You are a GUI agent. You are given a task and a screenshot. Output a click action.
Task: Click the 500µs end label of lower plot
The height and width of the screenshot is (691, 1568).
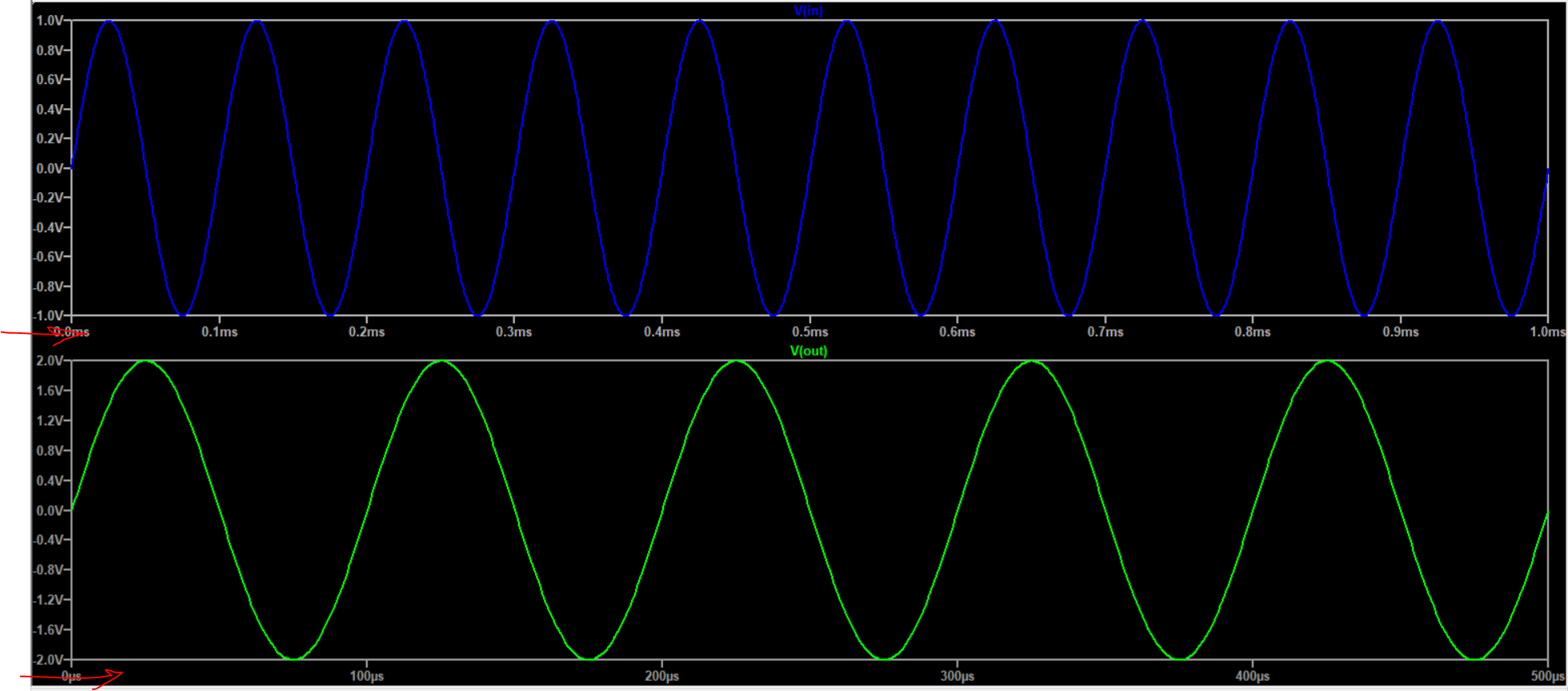1547,676
